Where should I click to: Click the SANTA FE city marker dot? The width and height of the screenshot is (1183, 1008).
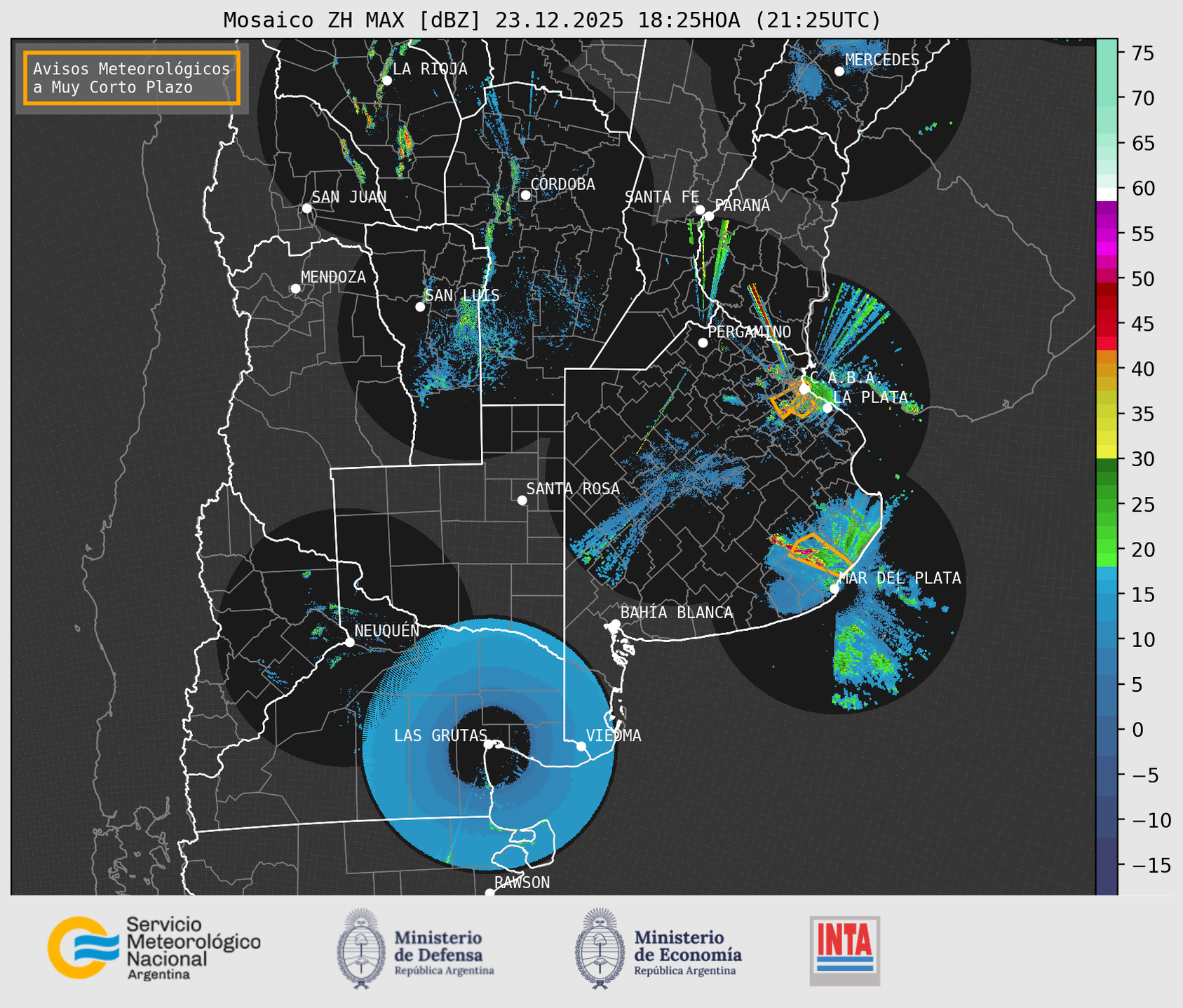coord(700,210)
